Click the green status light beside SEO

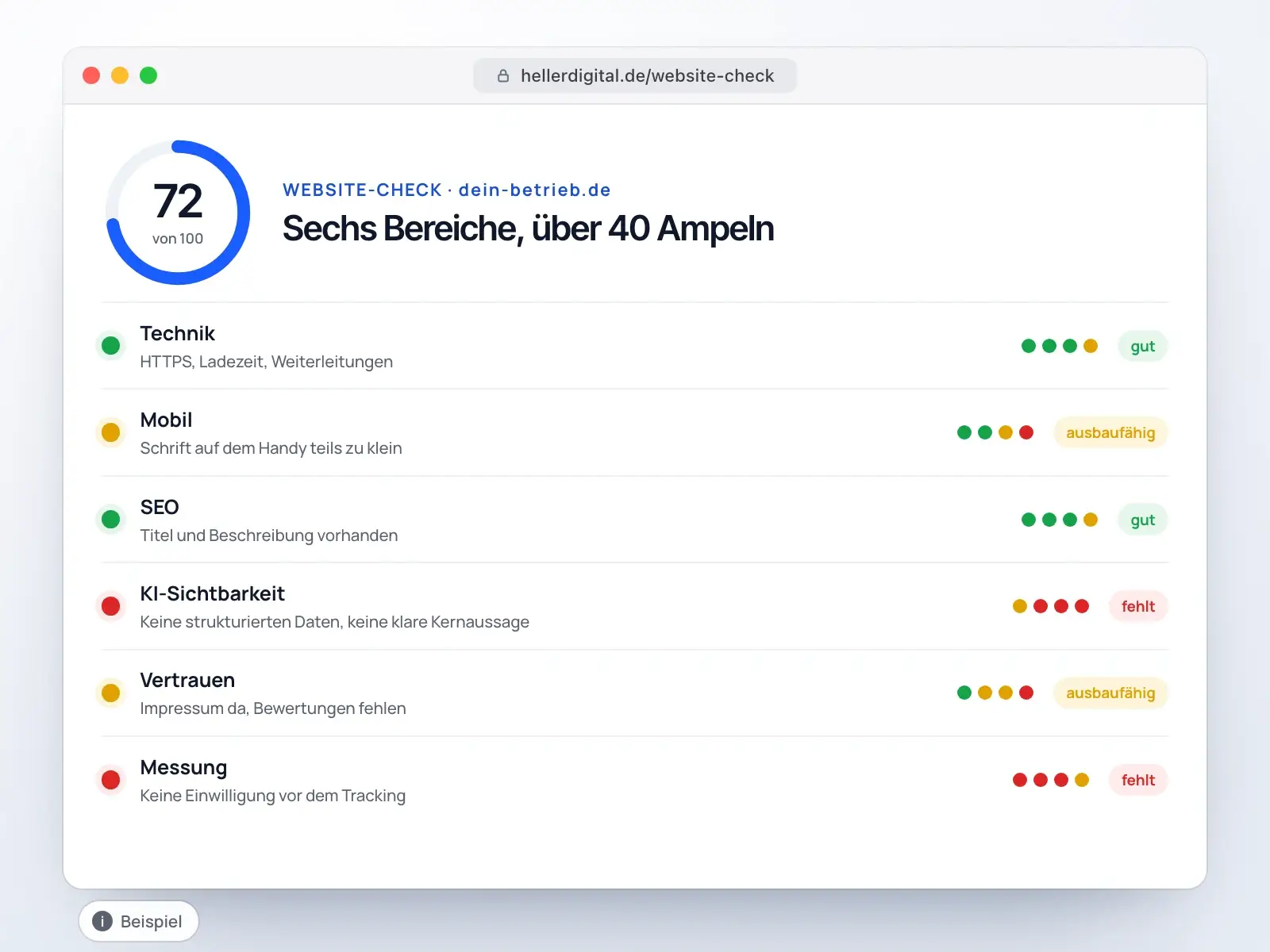tap(111, 520)
